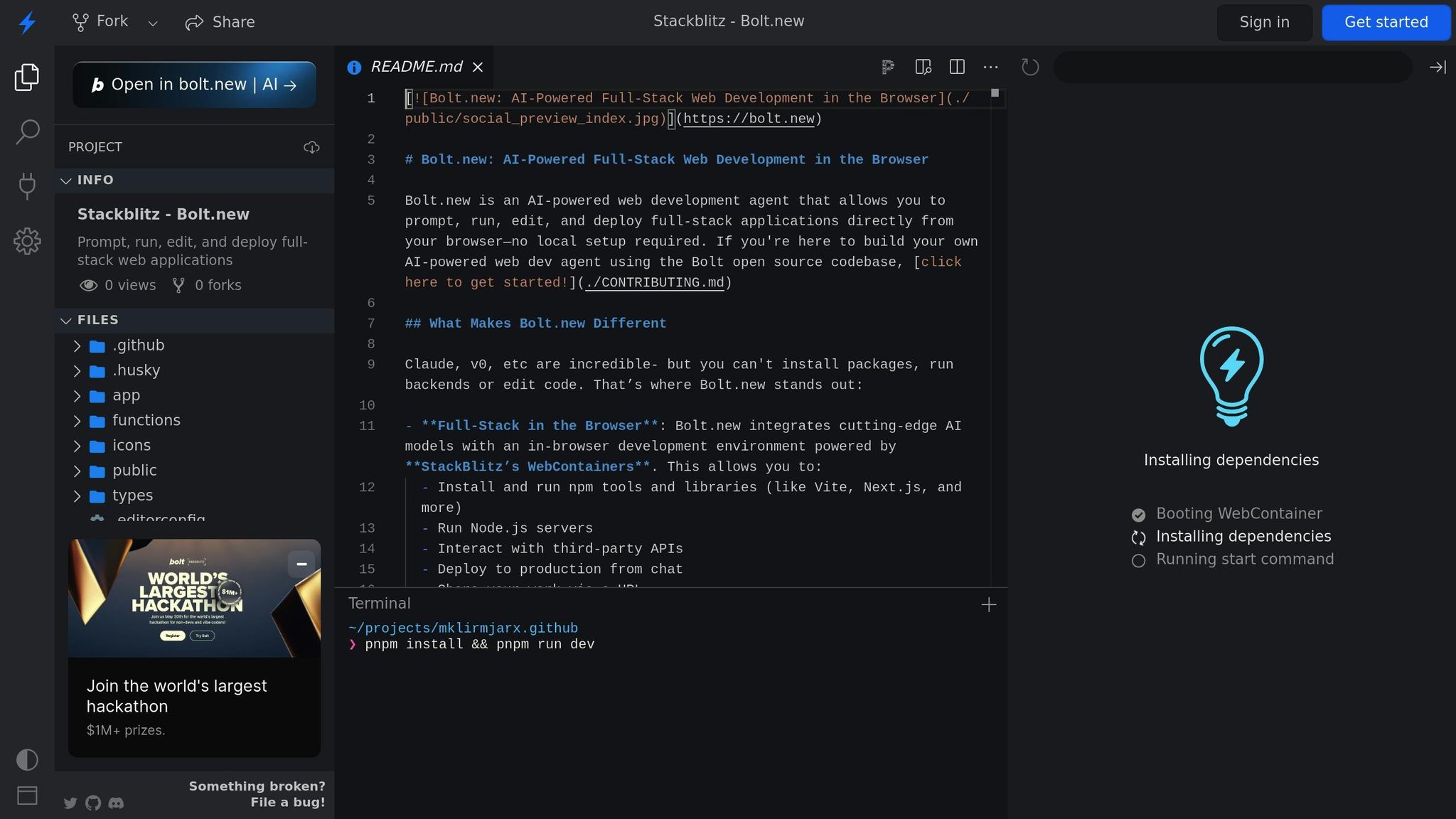1456x819 pixels.
Task: Reload the preview with the refresh icon
Action: pyautogui.click(x=1030, y=67)
